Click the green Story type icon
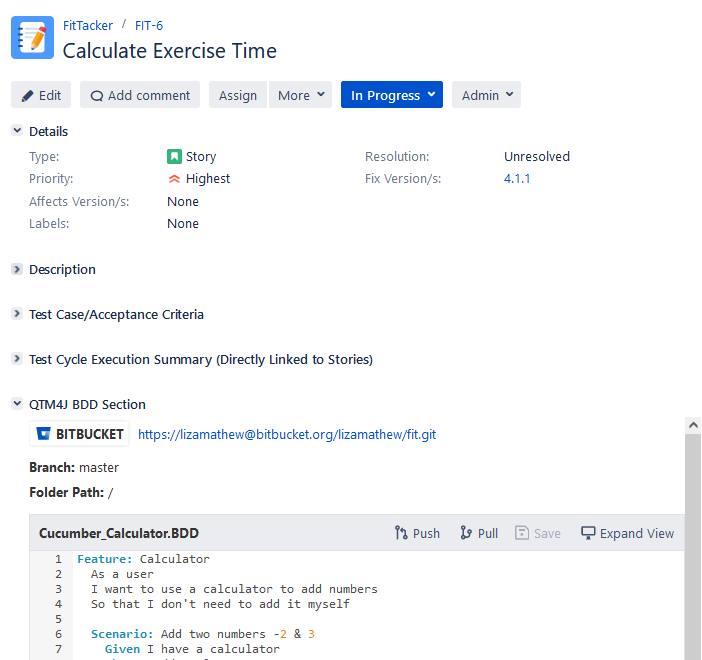 [x=174, y=157]
